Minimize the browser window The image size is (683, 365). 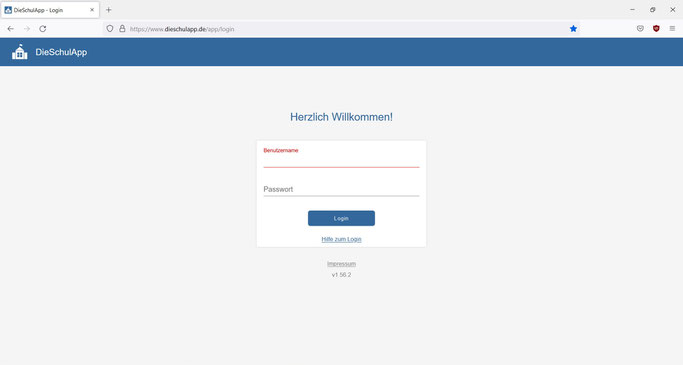point(632,10)
